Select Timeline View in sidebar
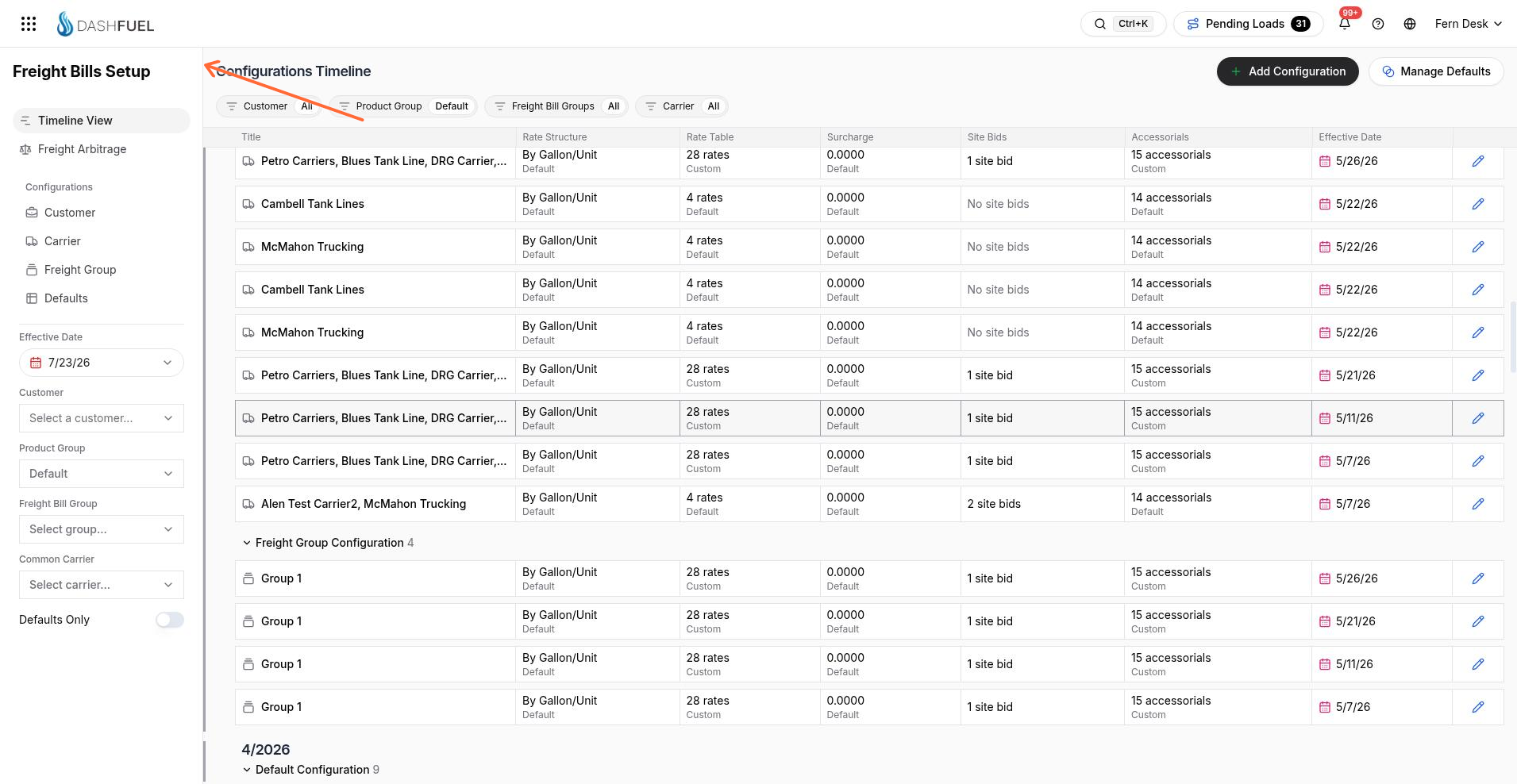 (102, 121)
